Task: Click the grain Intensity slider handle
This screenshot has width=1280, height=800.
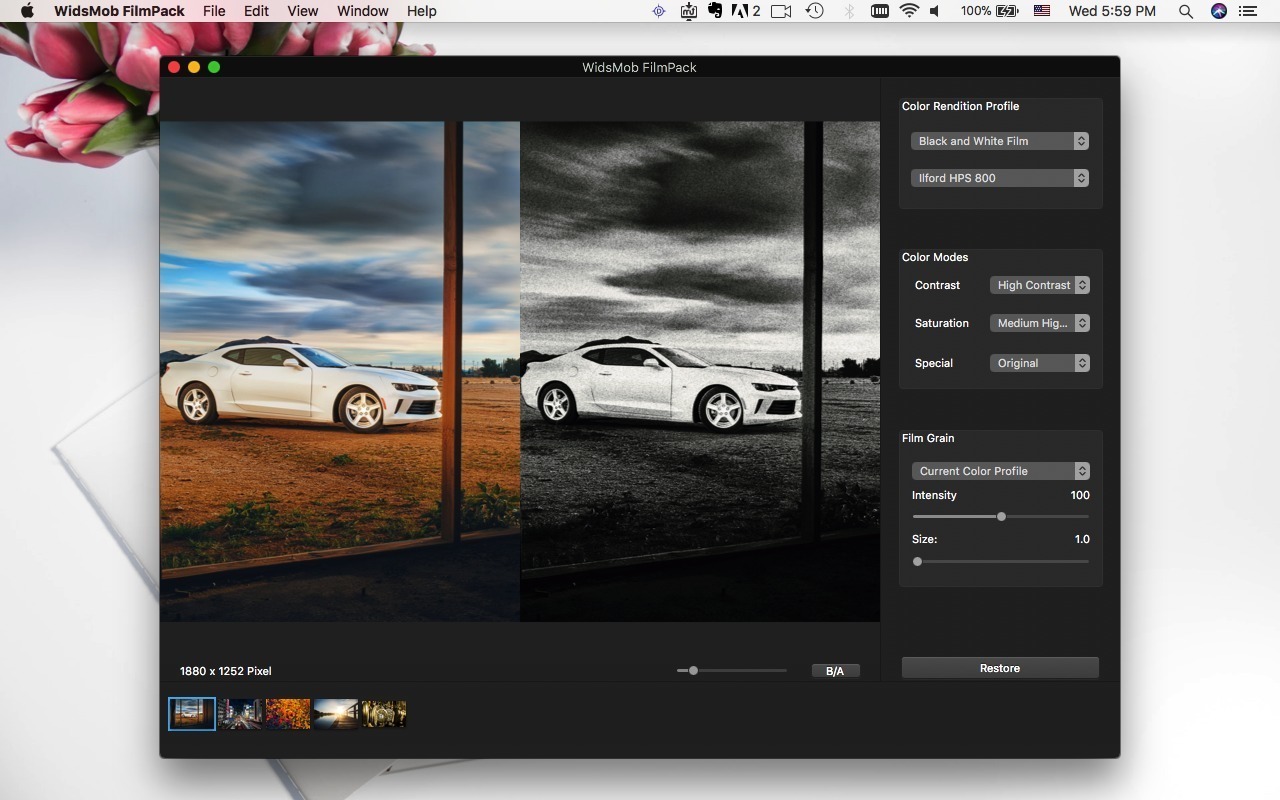Action: click(x=1001, y=516)
